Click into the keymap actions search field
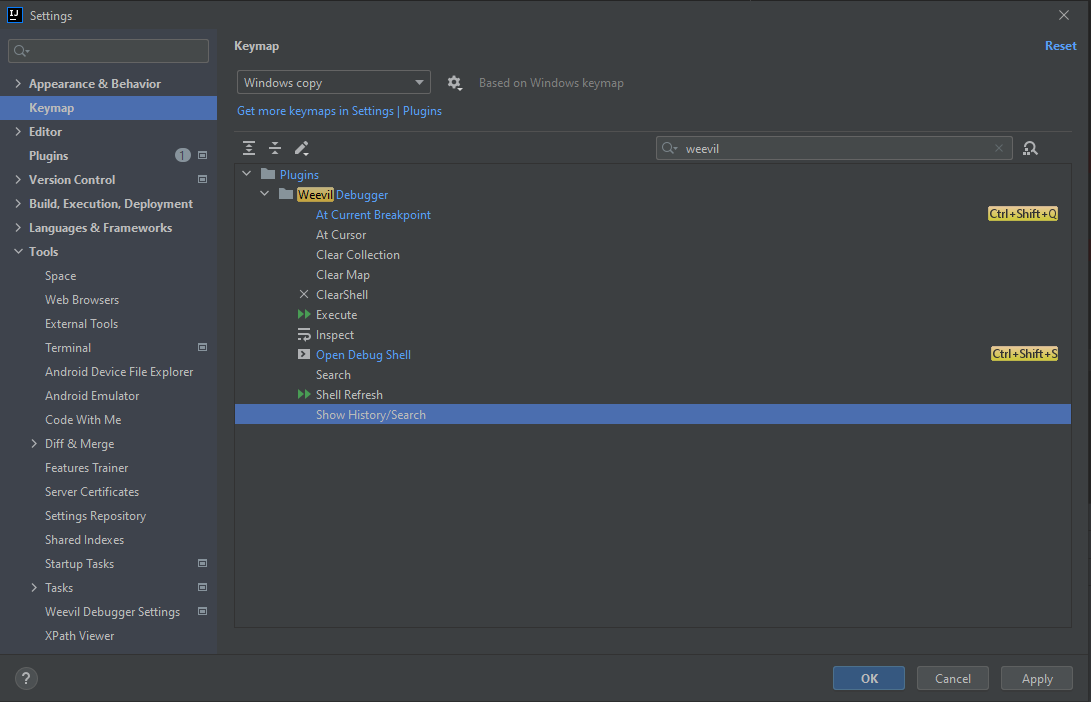 point(834,148)
